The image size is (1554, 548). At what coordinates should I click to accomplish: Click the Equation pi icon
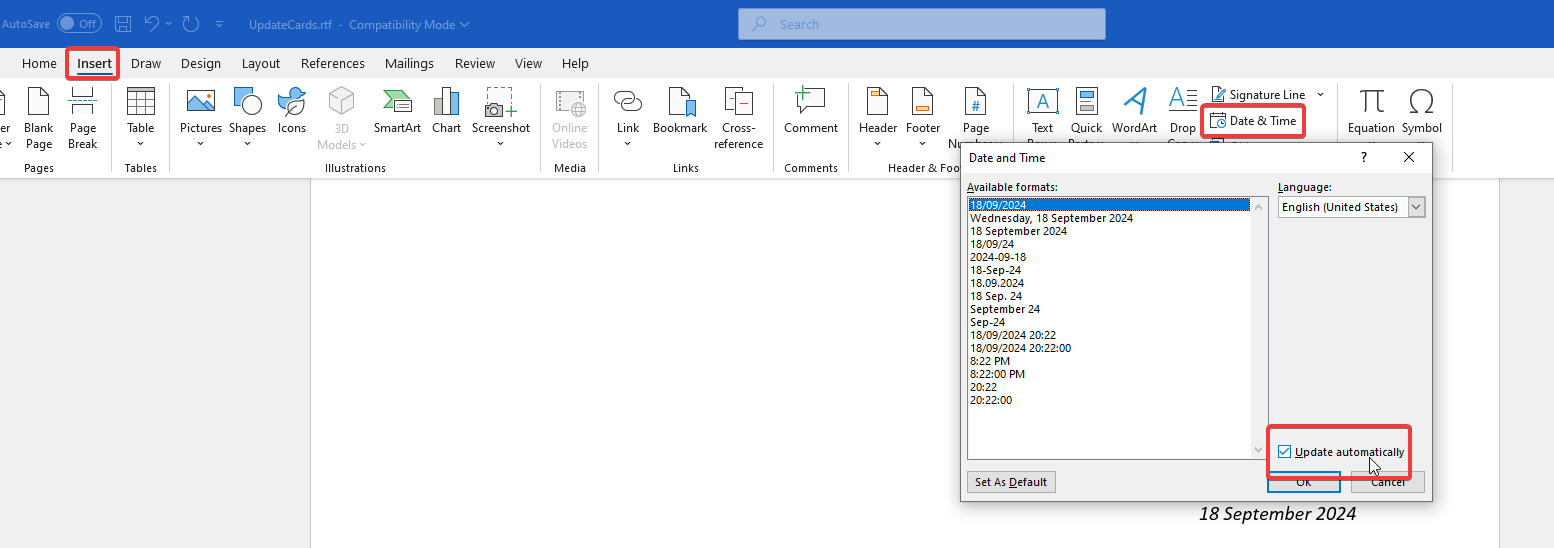coord(1371,103)
